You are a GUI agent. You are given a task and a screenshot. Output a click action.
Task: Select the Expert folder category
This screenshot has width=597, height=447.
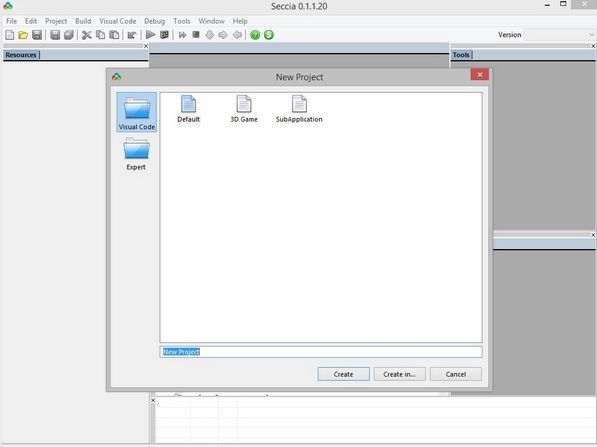136,154
